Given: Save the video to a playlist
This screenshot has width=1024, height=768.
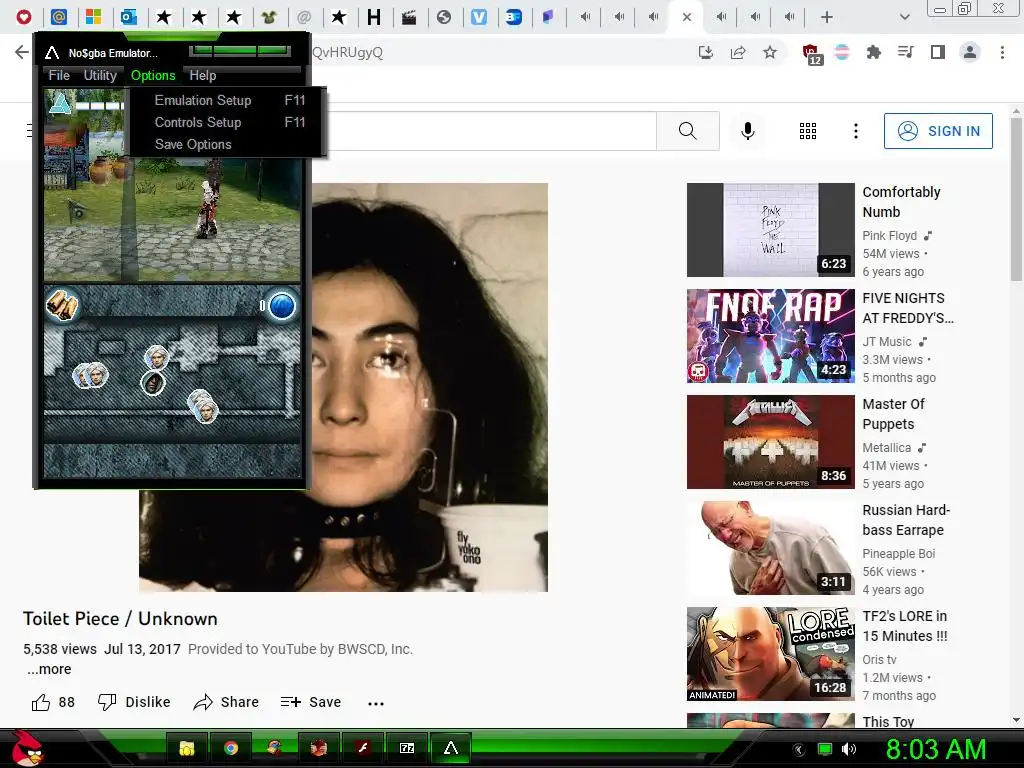Looking at the screenshot, I should tap(311, 702).
